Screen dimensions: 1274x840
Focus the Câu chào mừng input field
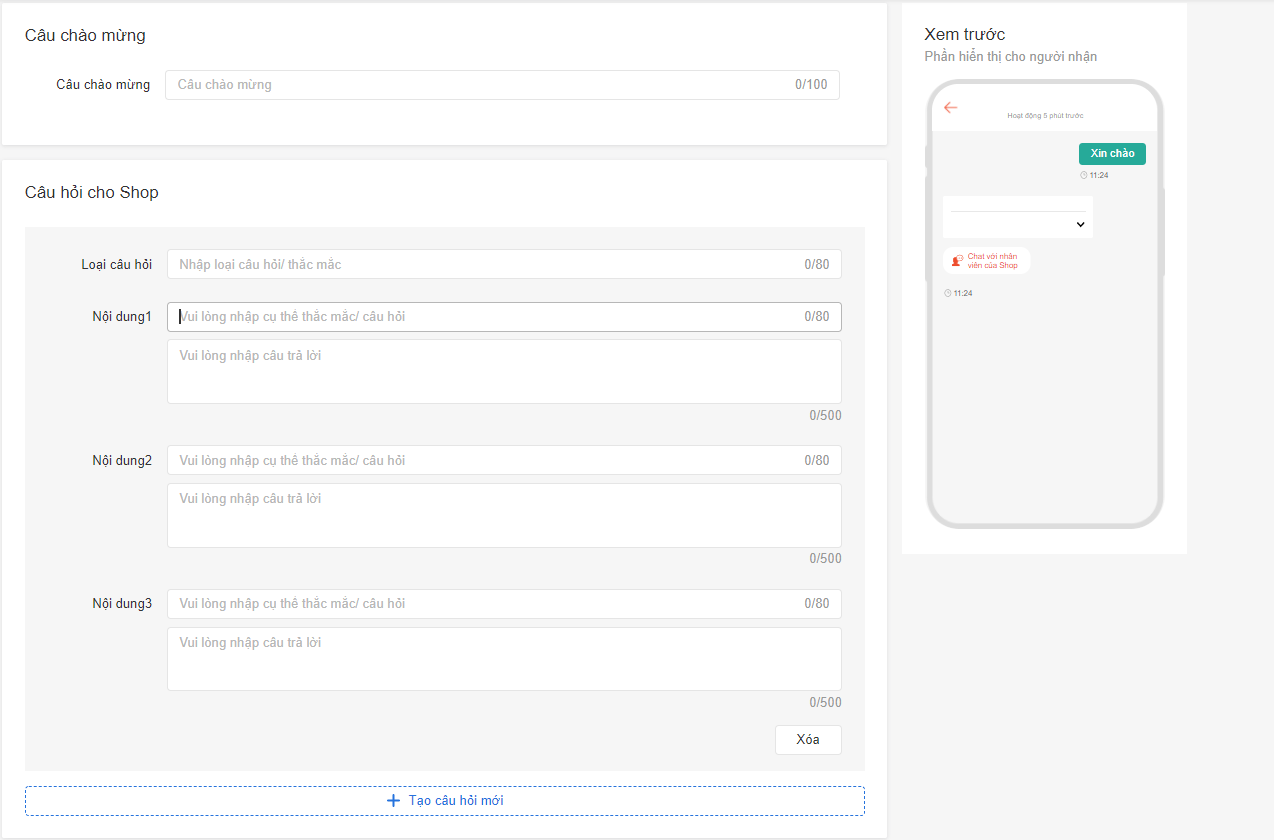point(480,85)
